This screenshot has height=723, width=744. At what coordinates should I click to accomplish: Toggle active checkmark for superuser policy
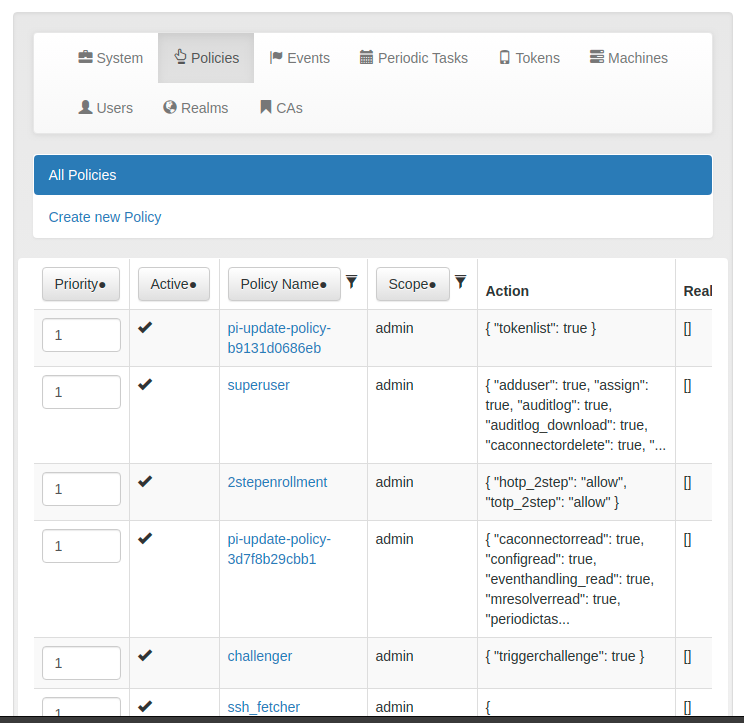click(145, 384)
